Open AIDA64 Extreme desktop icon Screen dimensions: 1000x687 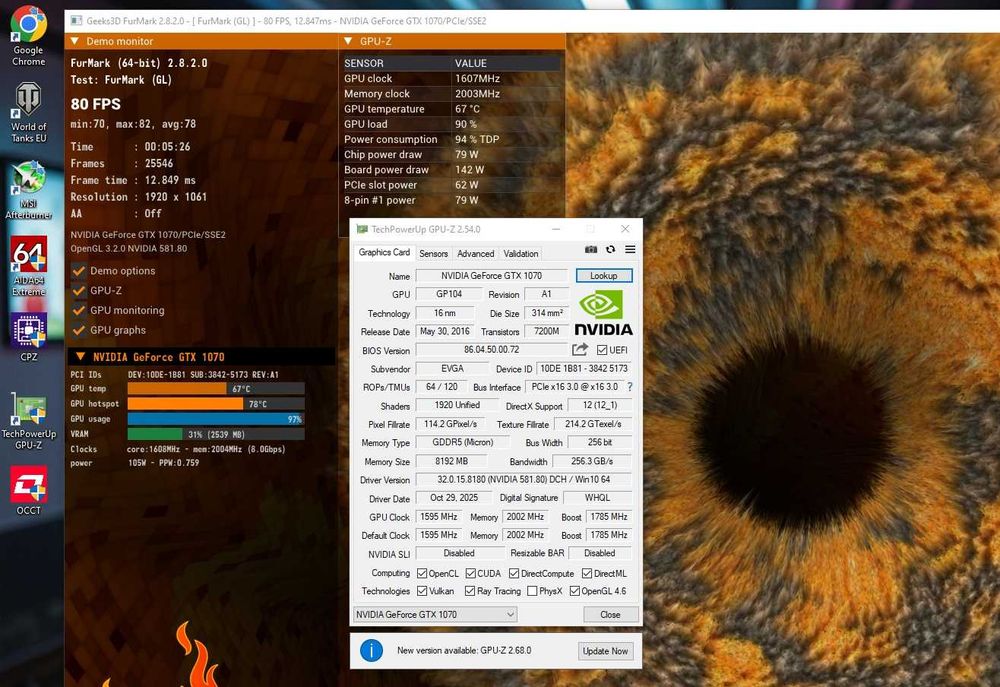pyautogui.click(x=29, y=266)
